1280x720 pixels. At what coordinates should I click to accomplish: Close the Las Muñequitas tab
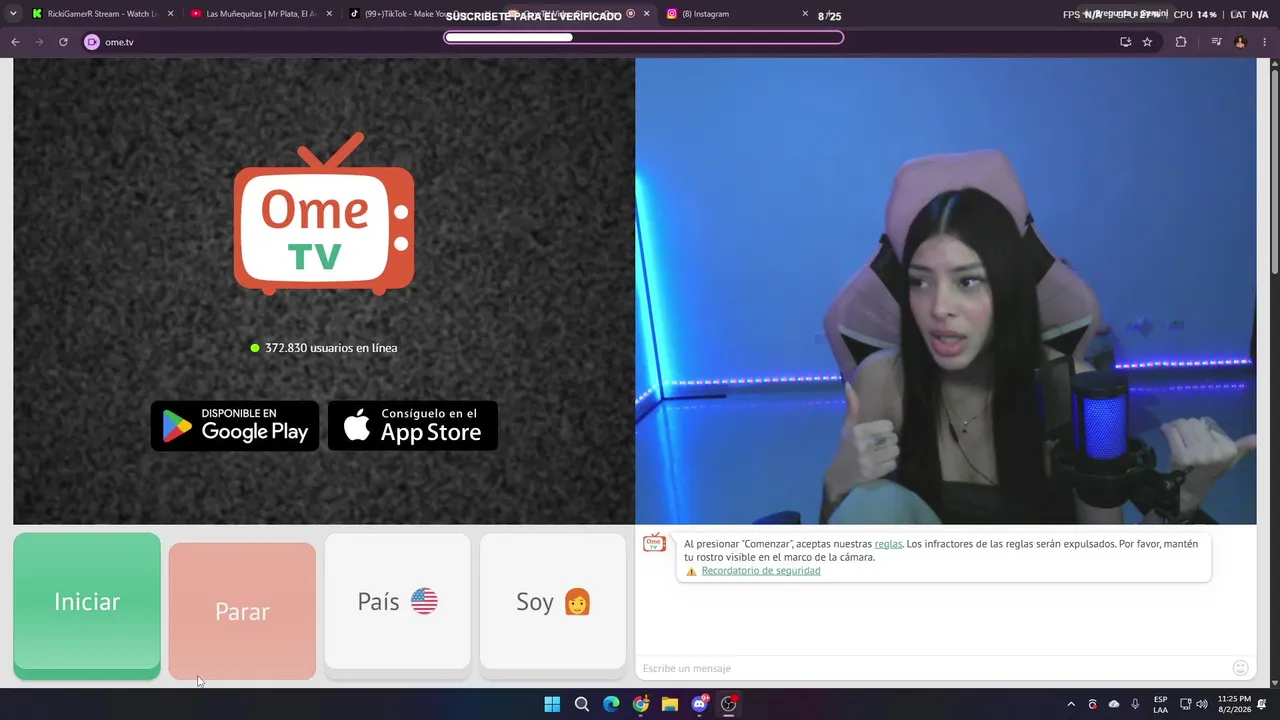[329, 14]
